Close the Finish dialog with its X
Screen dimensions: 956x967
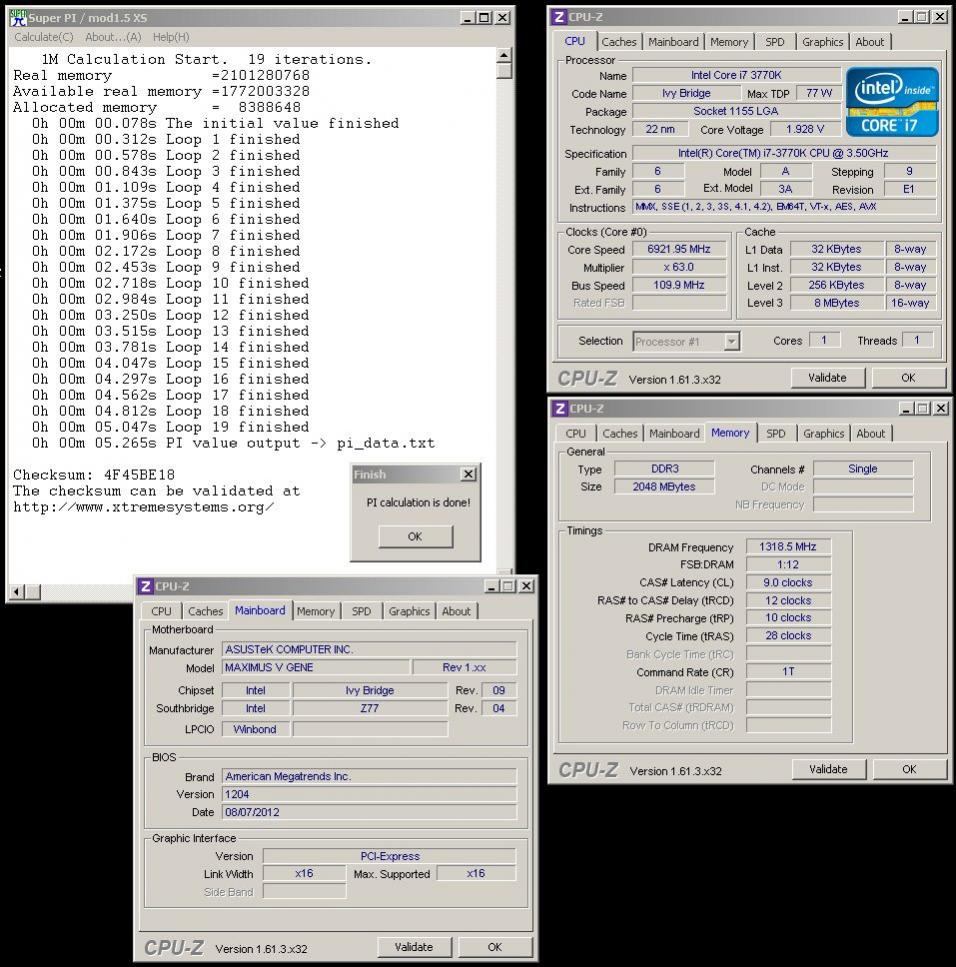tap(468, 474)
